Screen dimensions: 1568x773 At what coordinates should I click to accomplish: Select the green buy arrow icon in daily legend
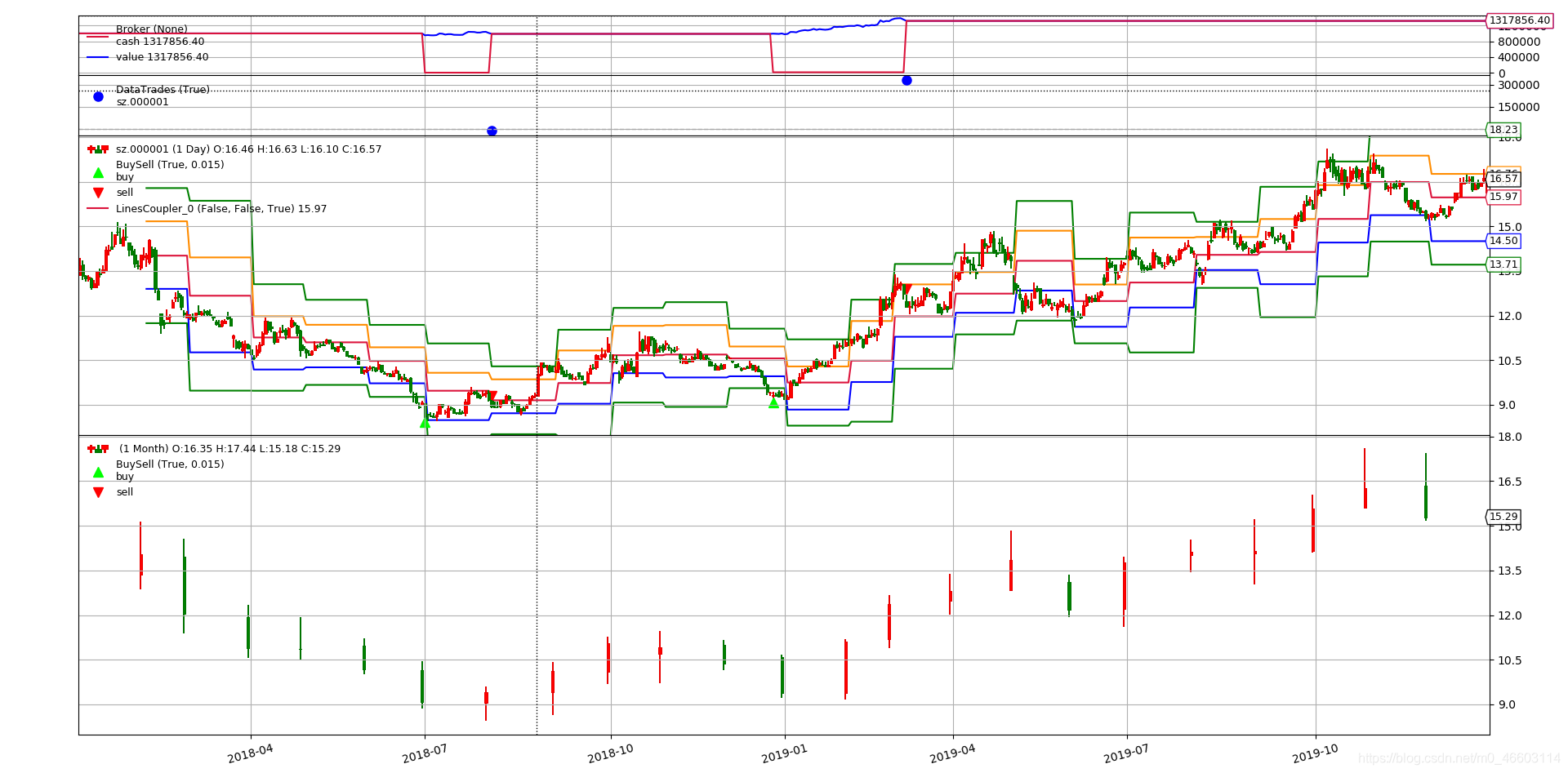[x=99, y=173]
